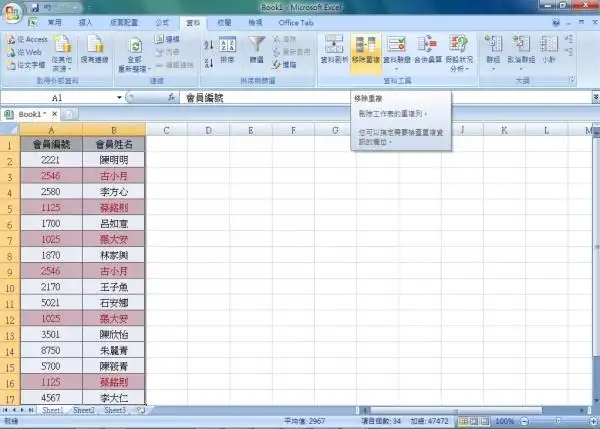
Task: Select cell A14 containing 8750
Action: tap(51, 351)
